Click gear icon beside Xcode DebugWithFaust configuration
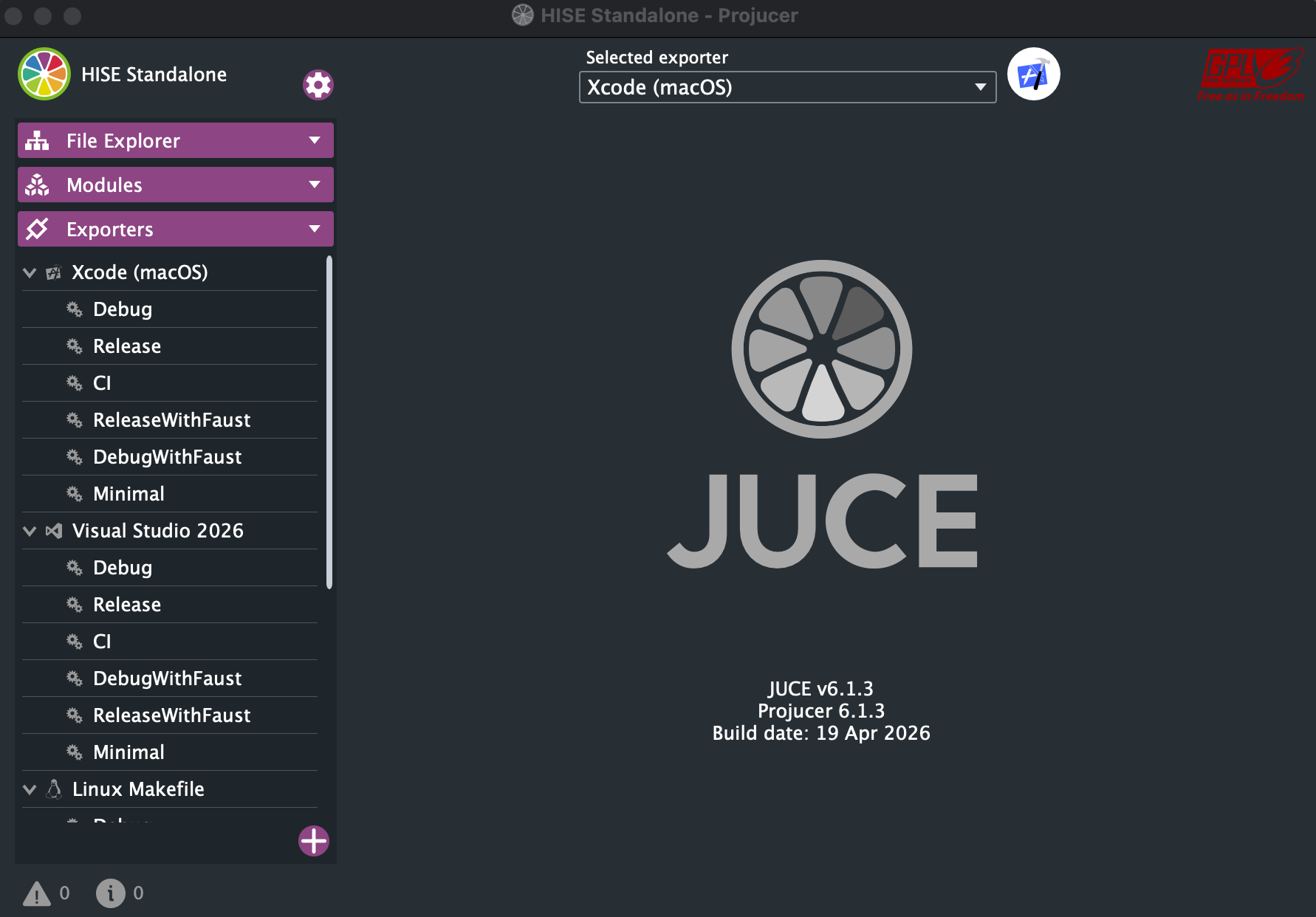 tap(75, 457)
